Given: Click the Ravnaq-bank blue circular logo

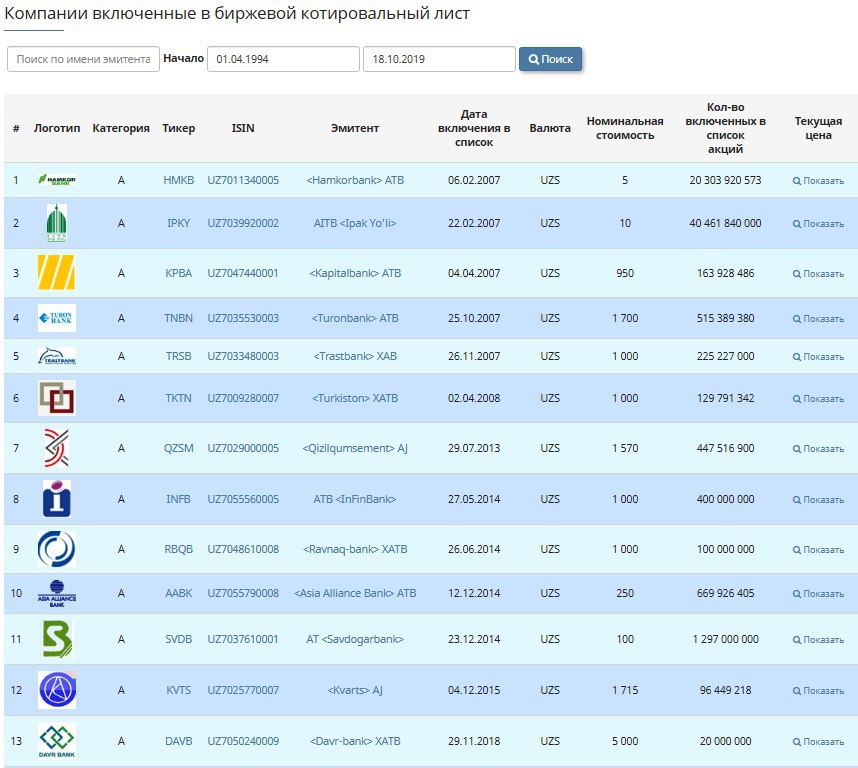Looking at the screenshot, I should click(x=57, y=549).
